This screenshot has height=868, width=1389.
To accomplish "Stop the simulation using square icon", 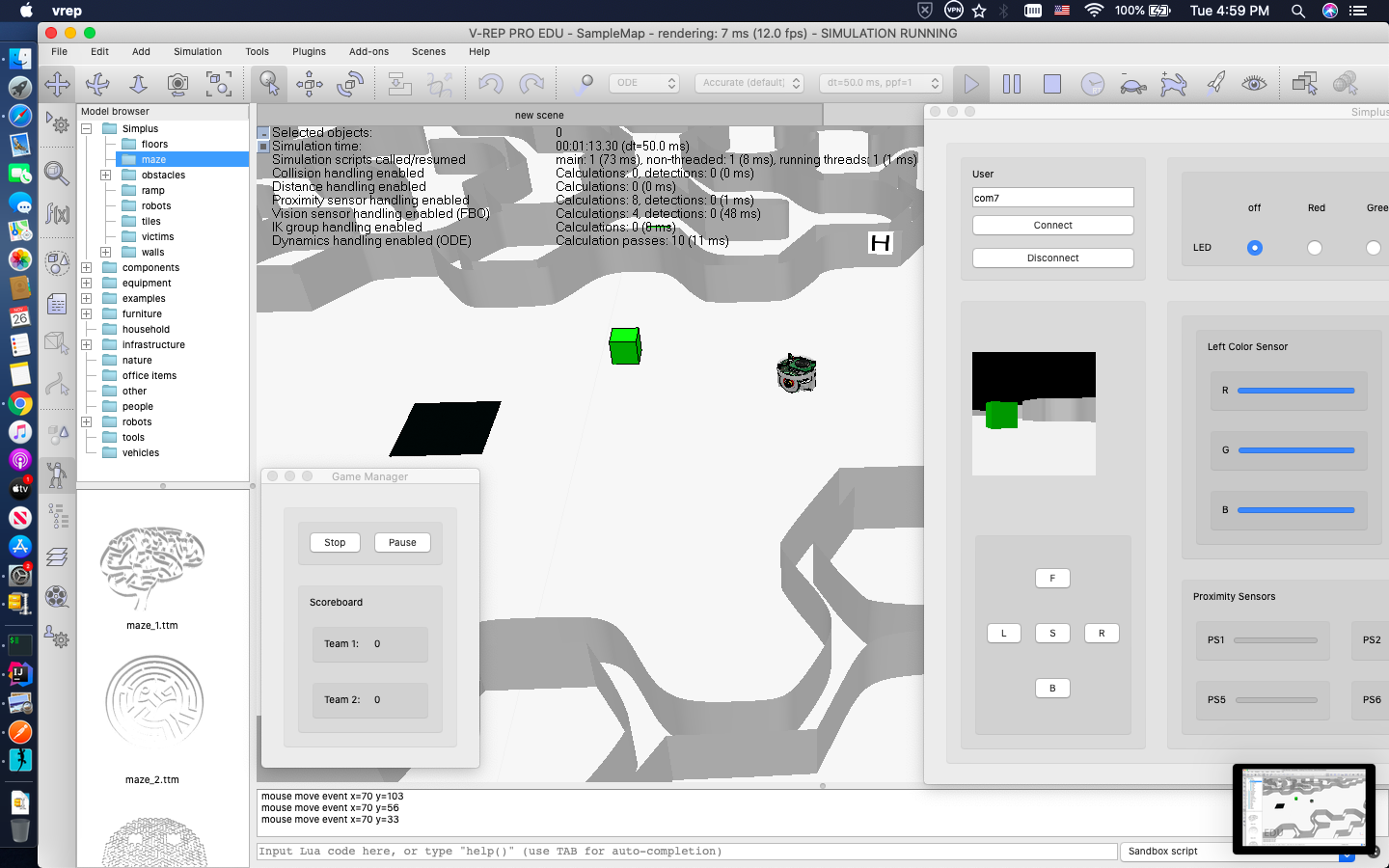I will coord(1052,84).
